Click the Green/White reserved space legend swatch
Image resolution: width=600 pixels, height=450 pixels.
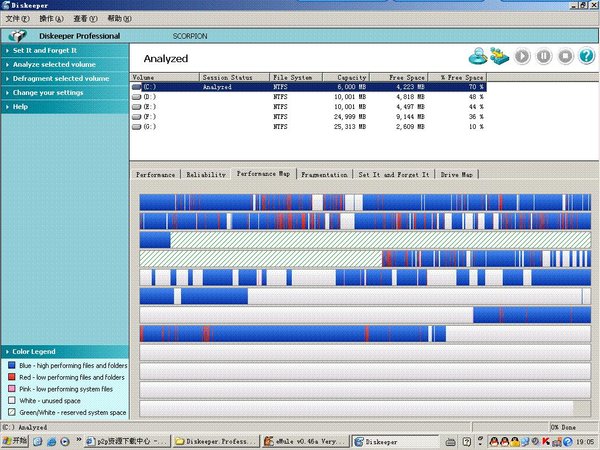tap(12, 412)
